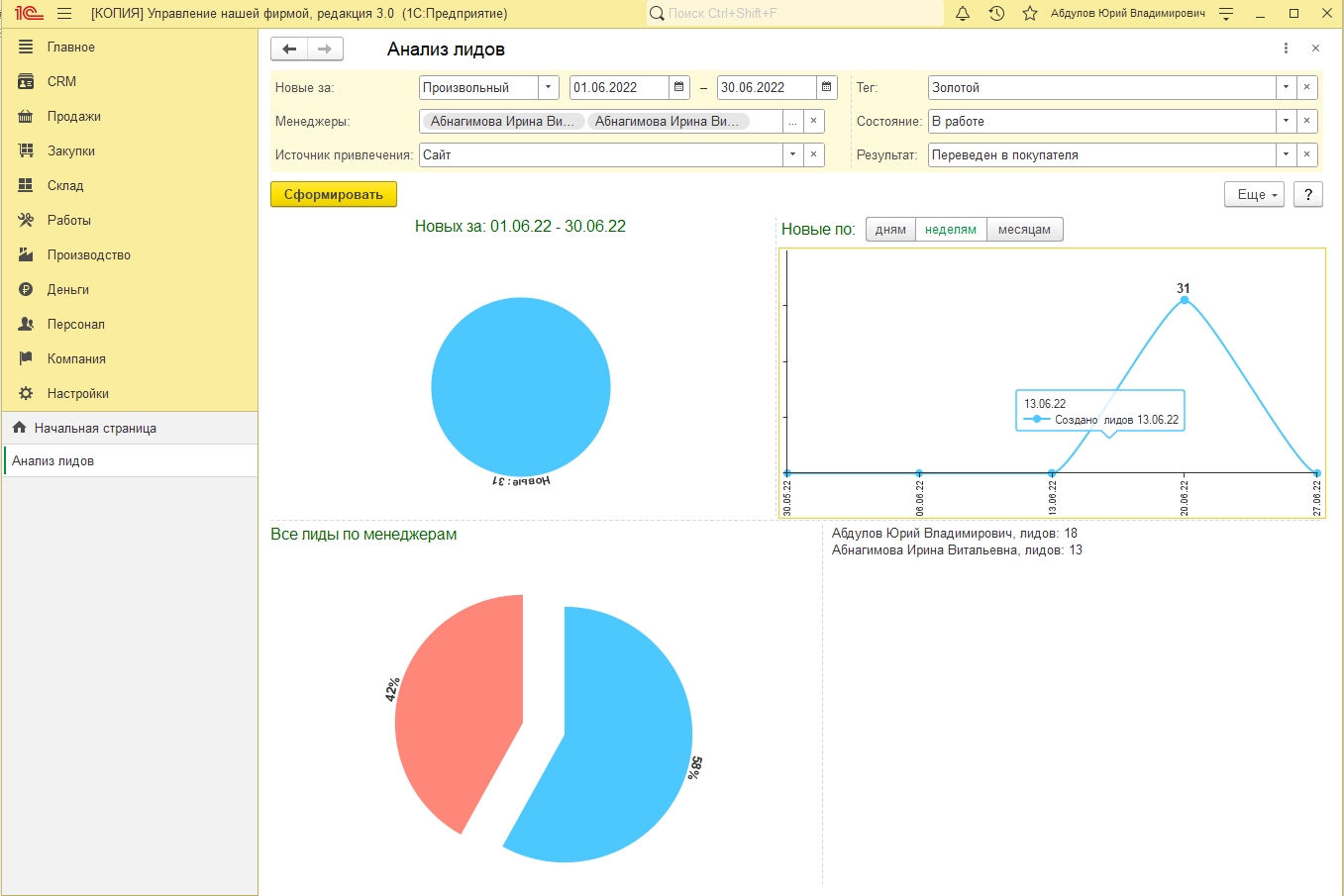Expand the Произвольный period dropdown
The height and width of the screenshot is (896, 1344).
pos(549,87)
